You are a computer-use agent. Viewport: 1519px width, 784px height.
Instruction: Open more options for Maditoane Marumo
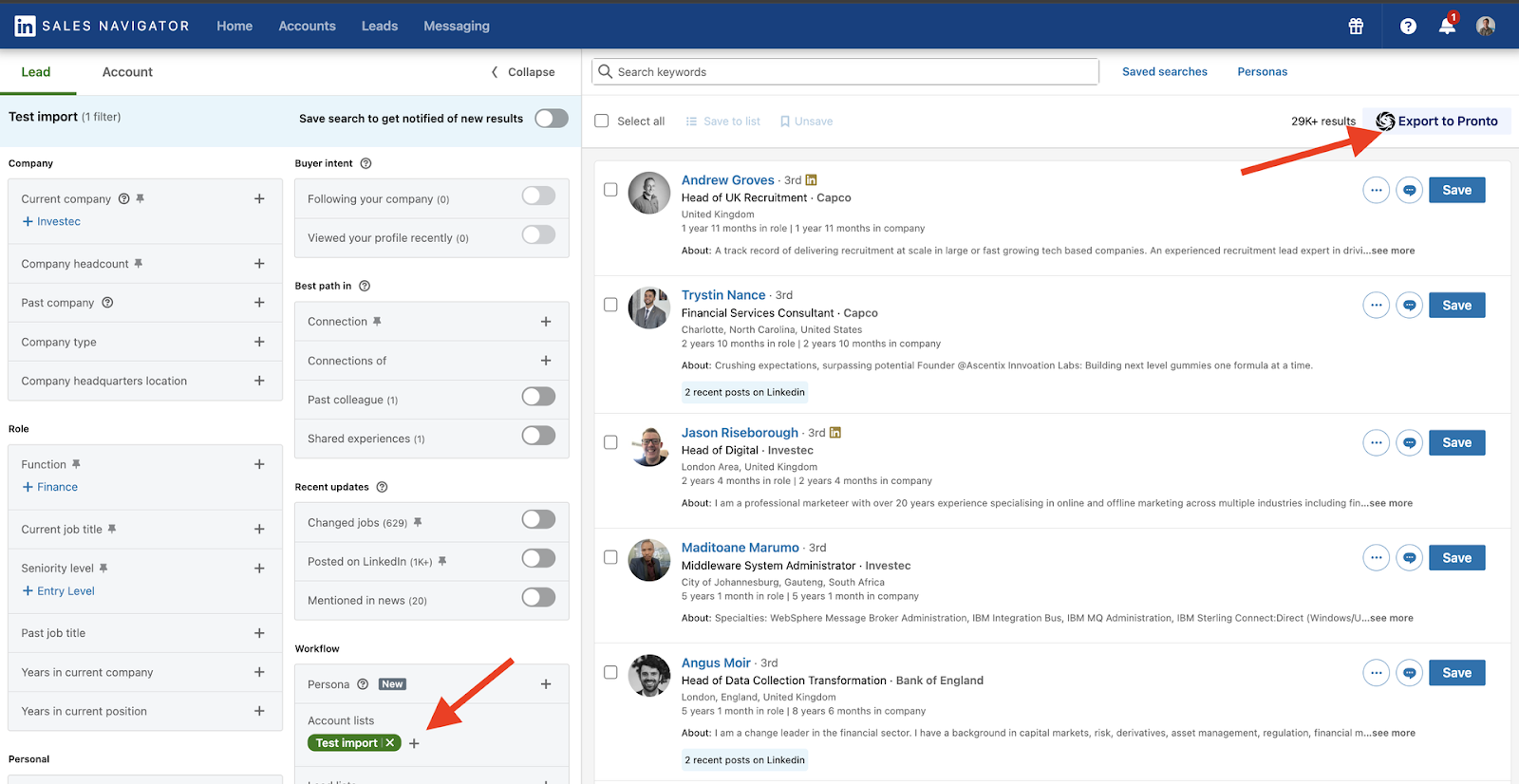[1376, 557]
